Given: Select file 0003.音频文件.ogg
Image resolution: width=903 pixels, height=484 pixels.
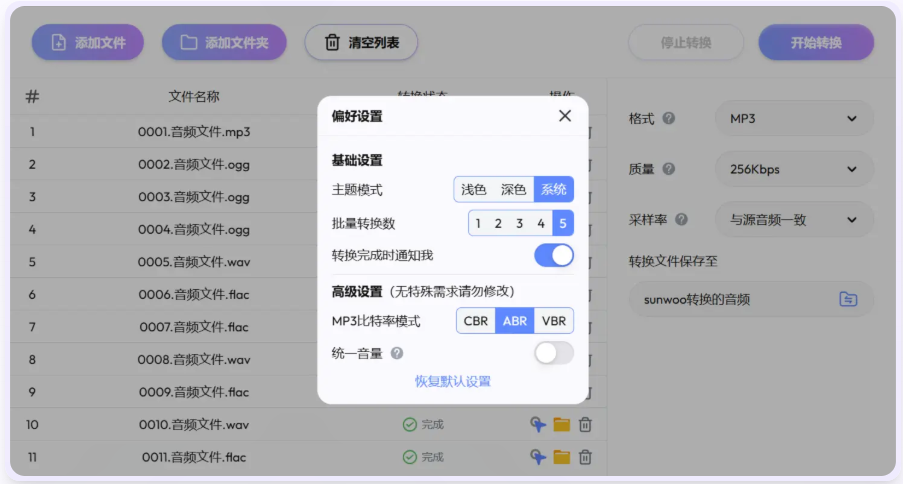Looking at the screenshot, I should coord(194,197).
